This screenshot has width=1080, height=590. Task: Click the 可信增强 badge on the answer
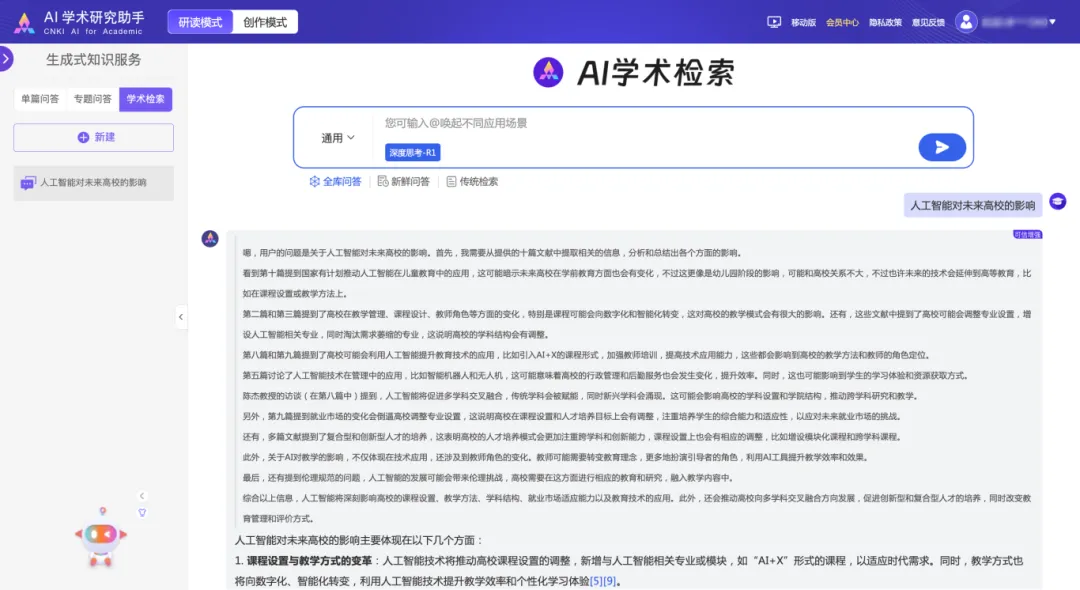pos(1027,235)
